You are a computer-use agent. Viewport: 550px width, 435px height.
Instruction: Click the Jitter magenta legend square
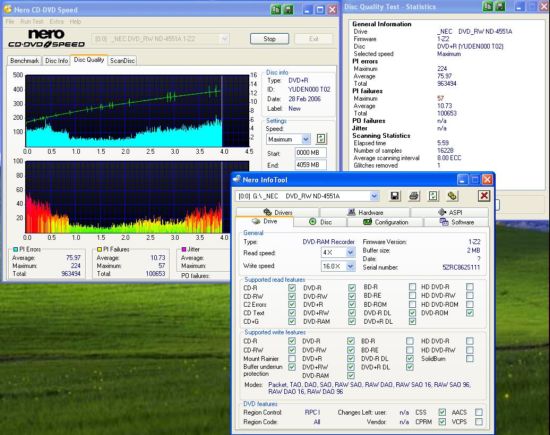tap(183, 249)
